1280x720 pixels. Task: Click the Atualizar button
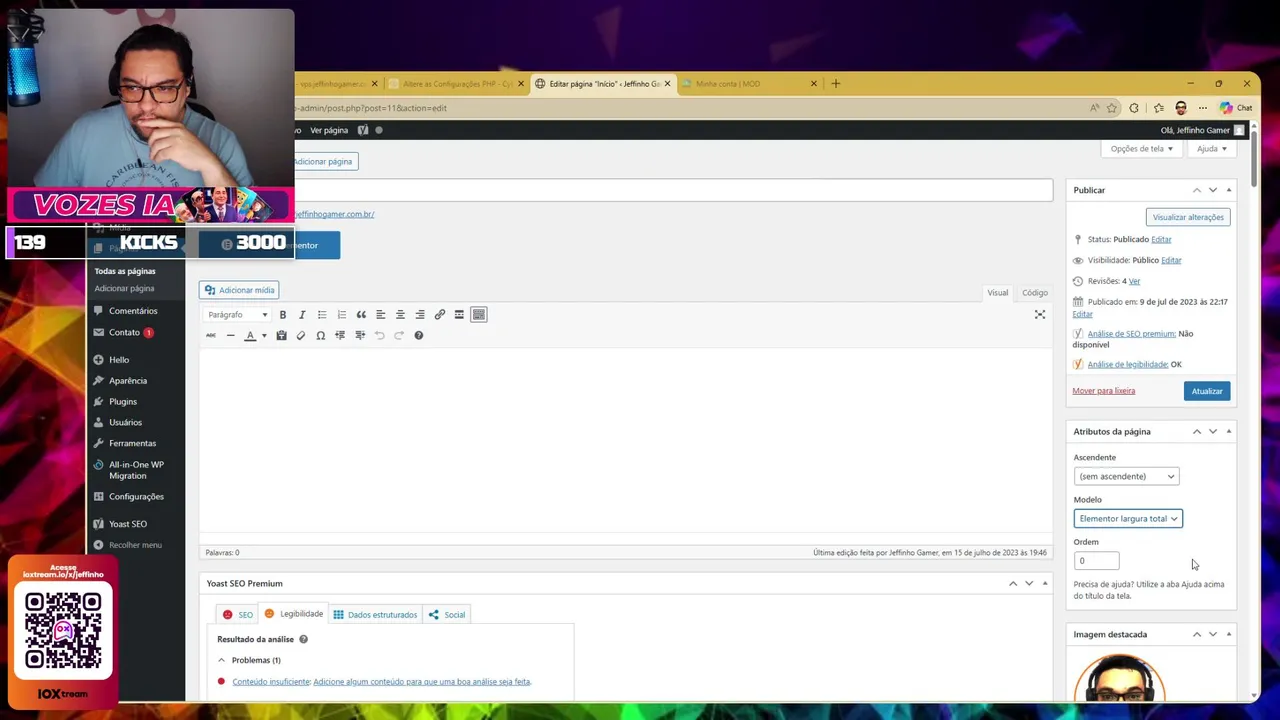(1207, 391)
